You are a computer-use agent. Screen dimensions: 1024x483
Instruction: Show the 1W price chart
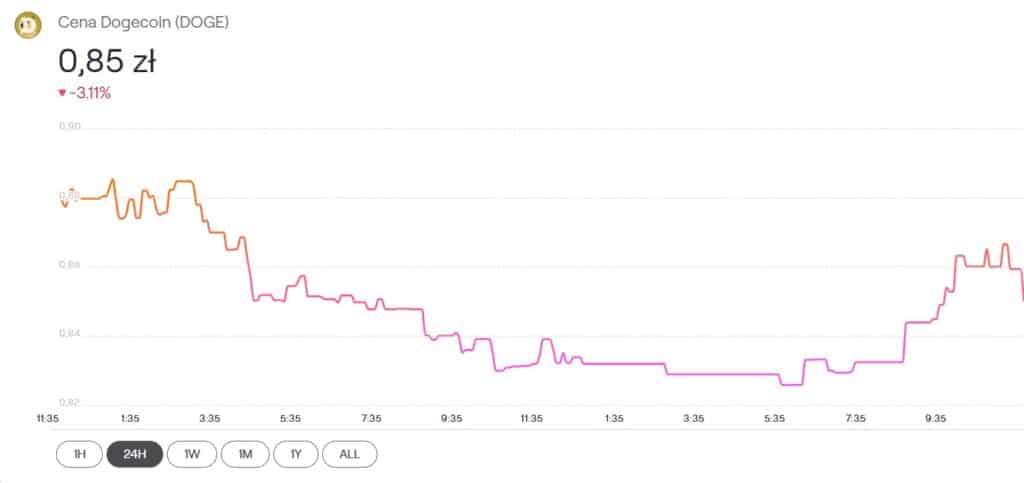191,454
